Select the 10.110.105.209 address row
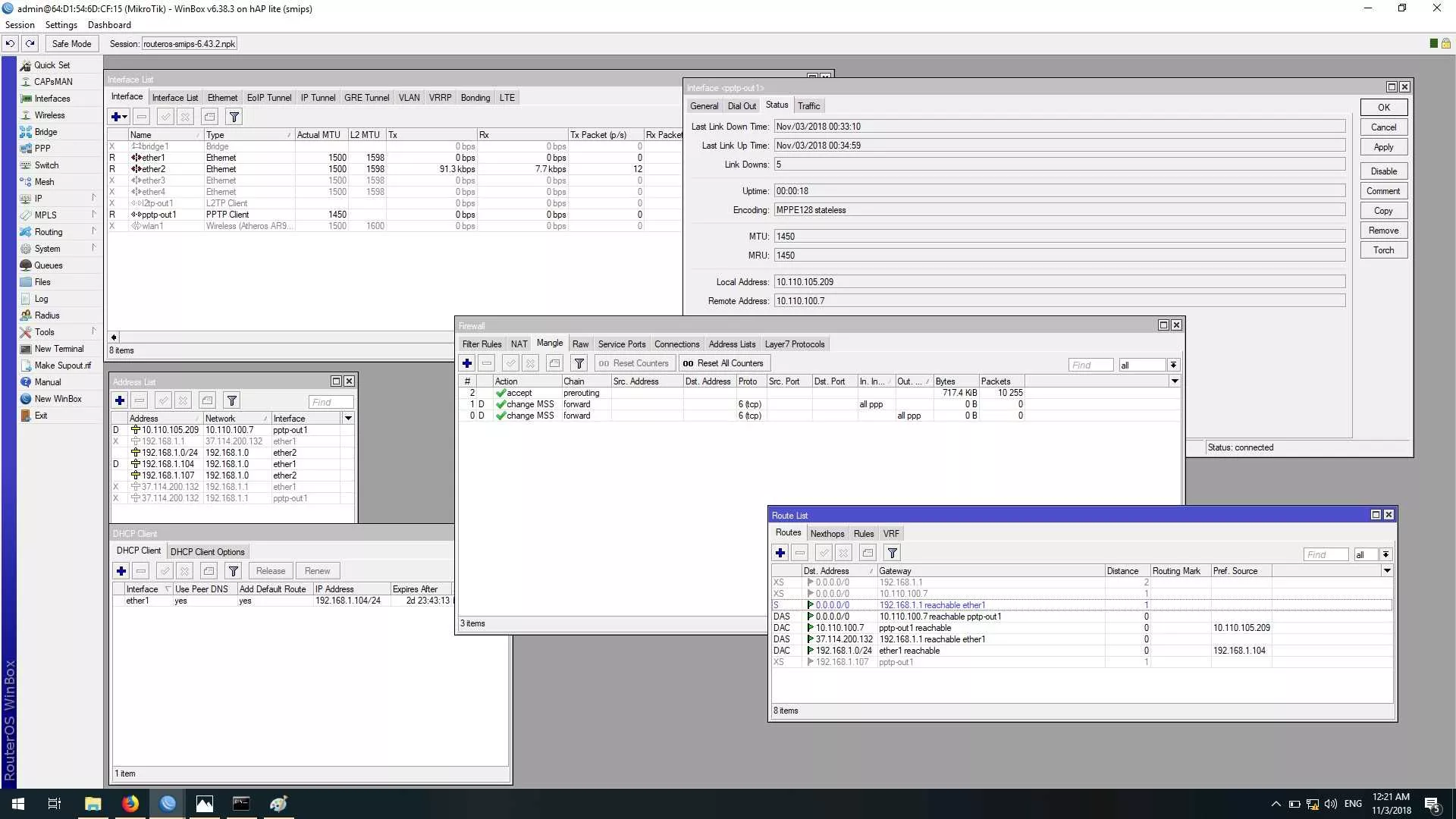The width and height of the screenshot is (1456, 819). [x=233, y=430]
